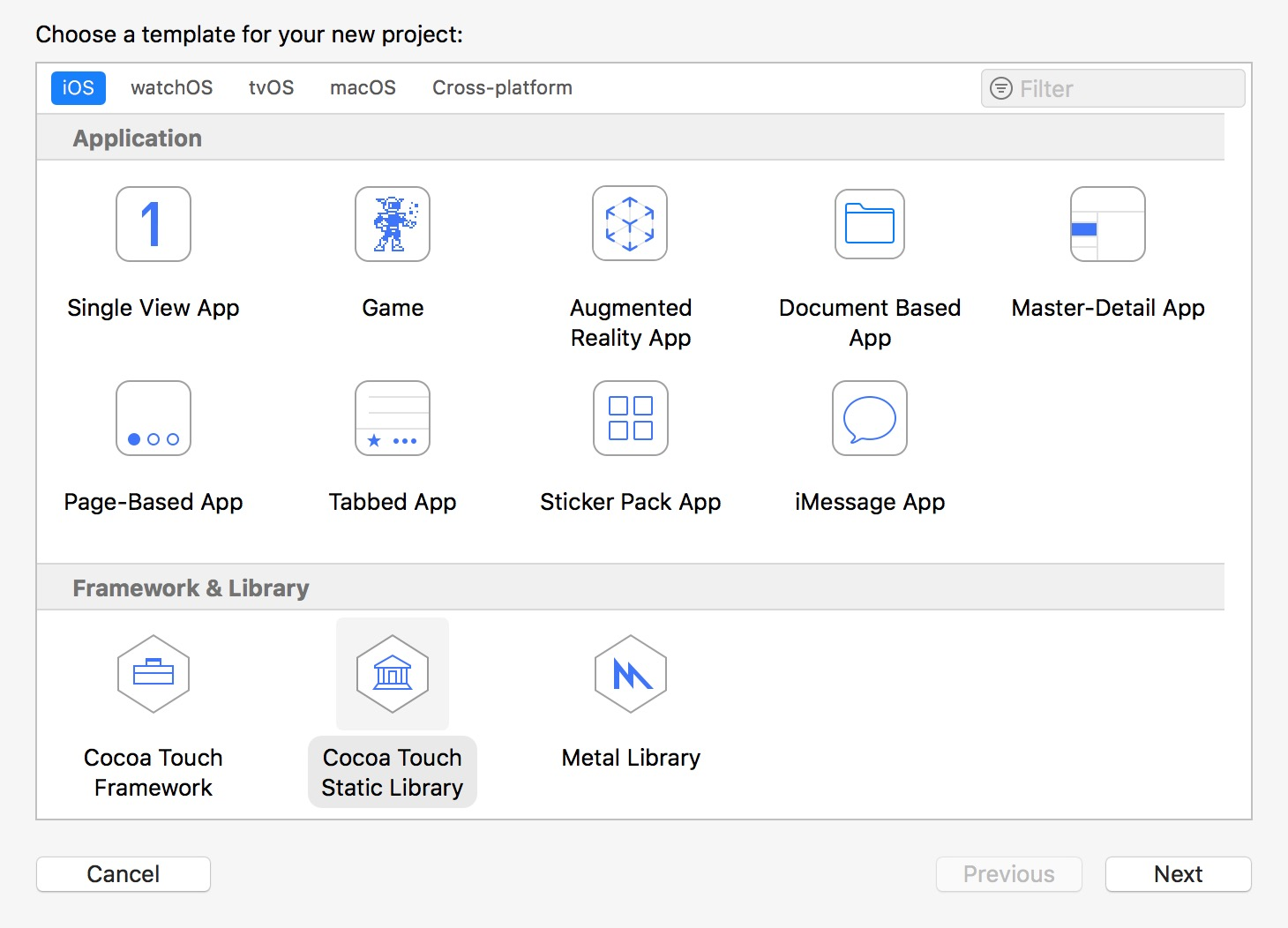Viewport: 1288px width, 928px height.
Task: Select the iMessage App speech bubble icon
Action: (x=870, y=418)
